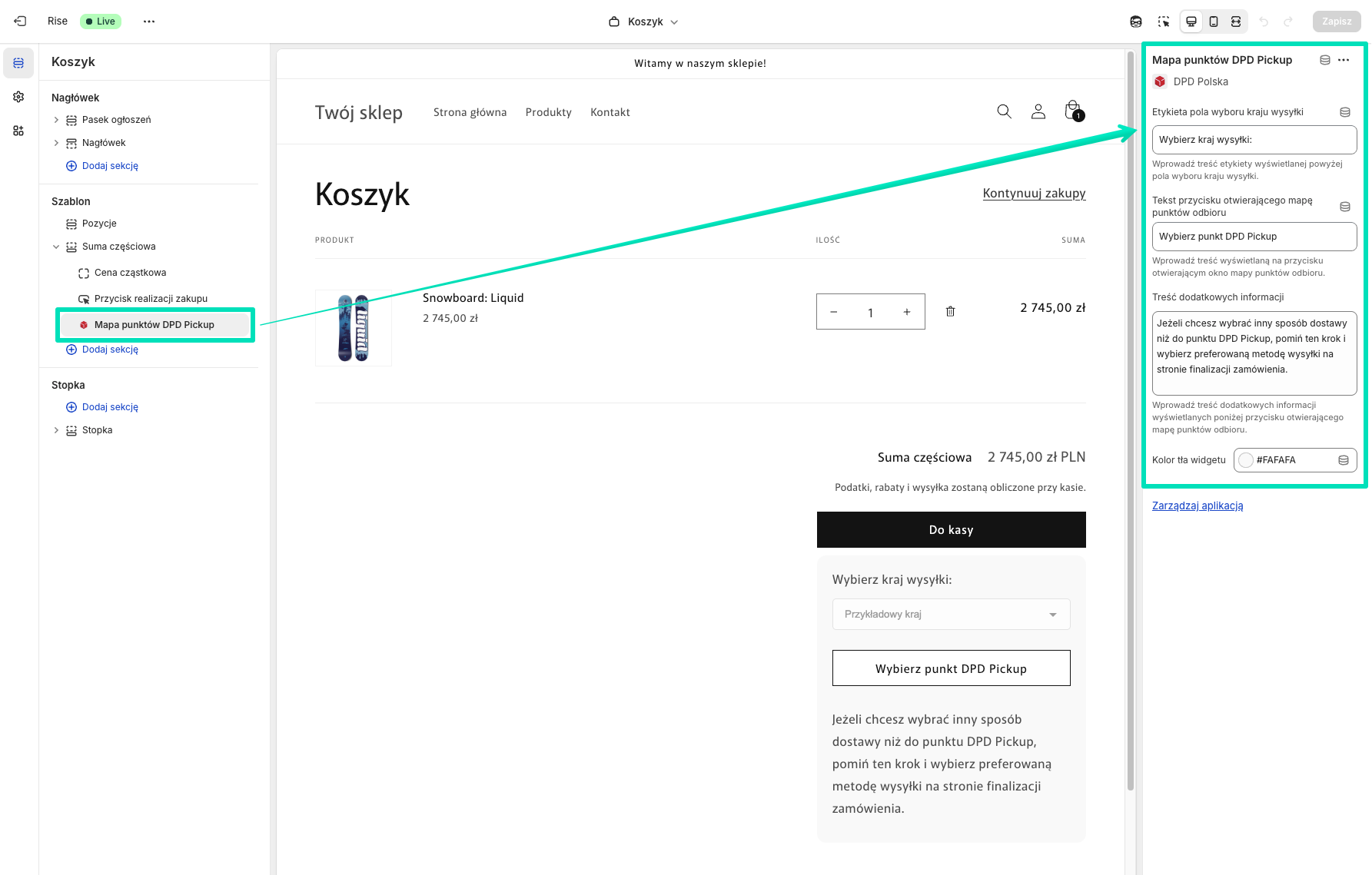Switch to mobile preview icon
Screen dimensions: 1372x875
click(x=1214, y=22)
